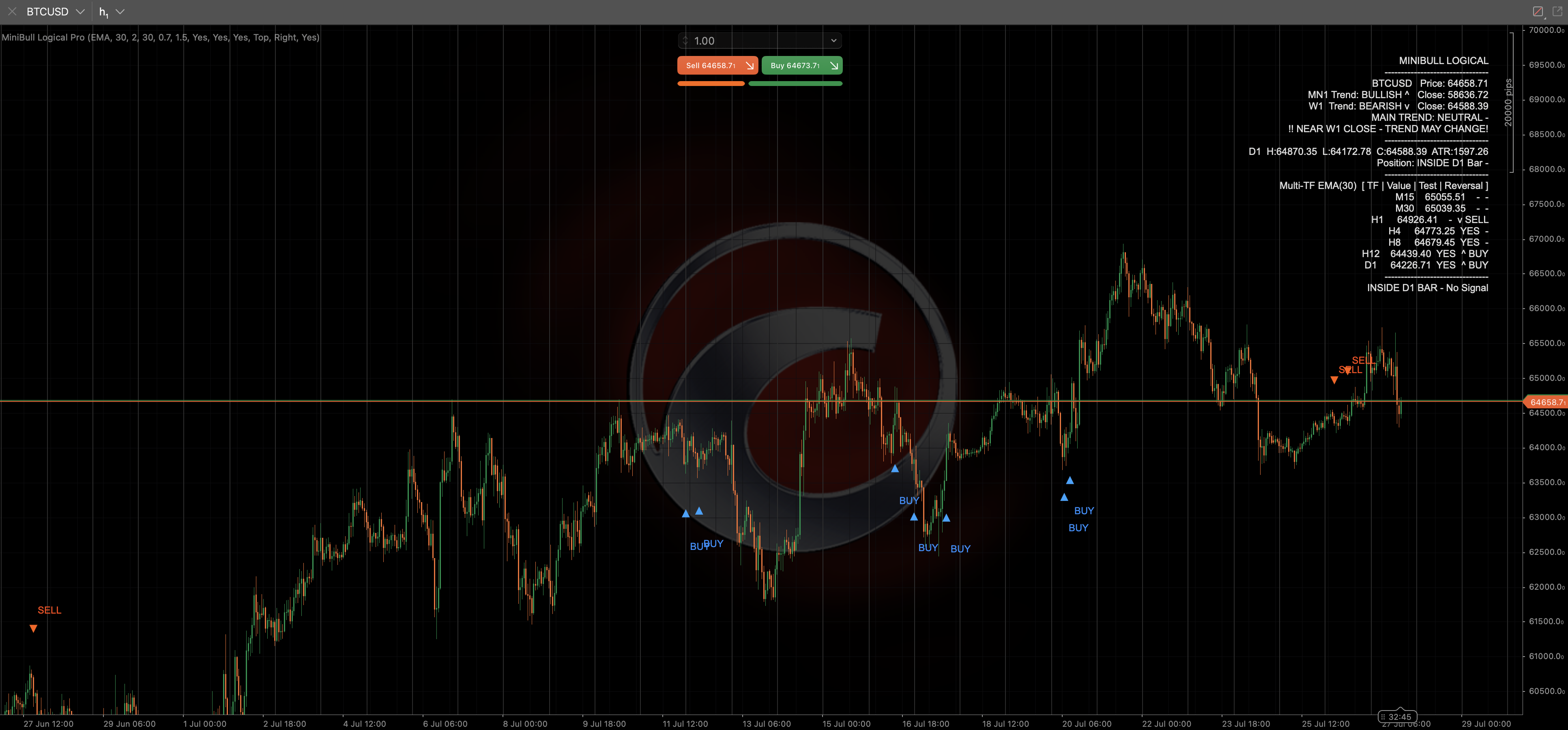Click the orange SELL arrow near 27 Jun

click(x=34, y=628)
